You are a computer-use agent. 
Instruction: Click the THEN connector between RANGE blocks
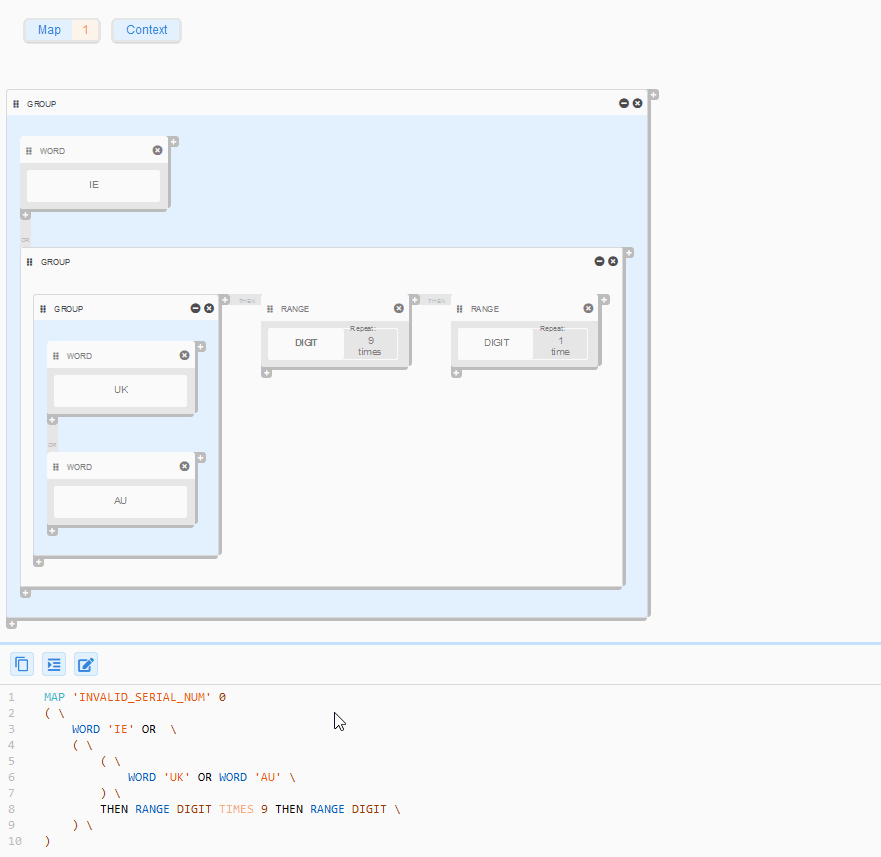coord(437,301)
